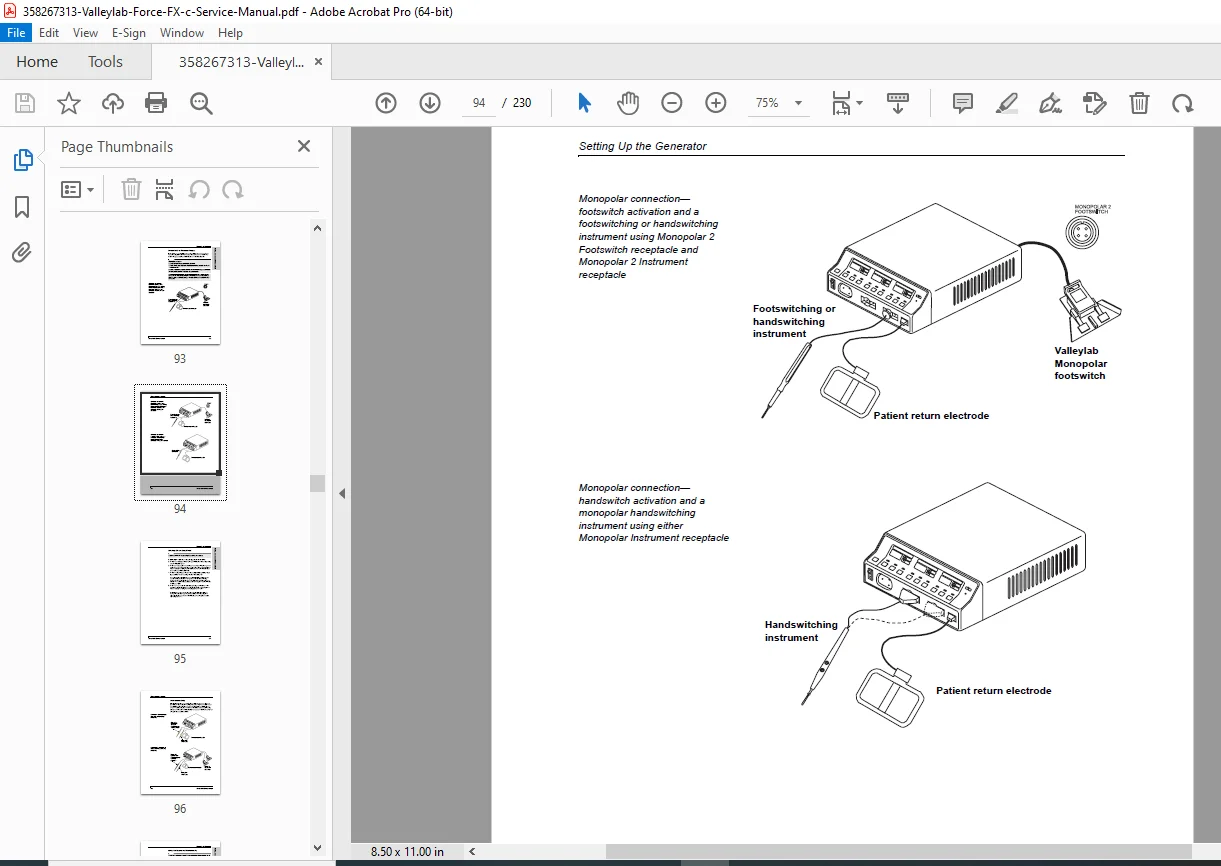Click the 8.50 x 11.00 in page size label
Viewport: 1221px width, 866px height.
pos(407,851)
